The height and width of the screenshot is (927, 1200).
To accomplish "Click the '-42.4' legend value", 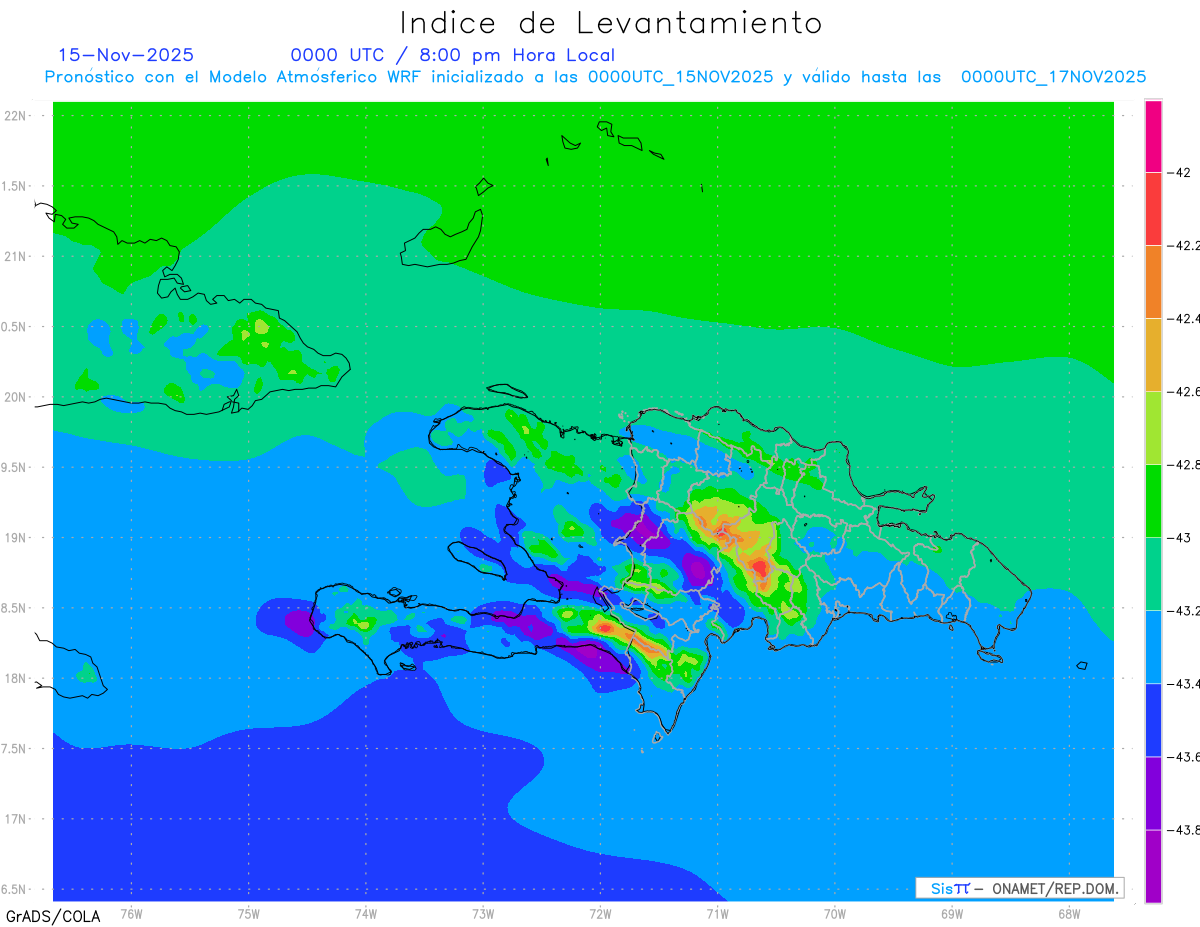I will point(1184,318).
